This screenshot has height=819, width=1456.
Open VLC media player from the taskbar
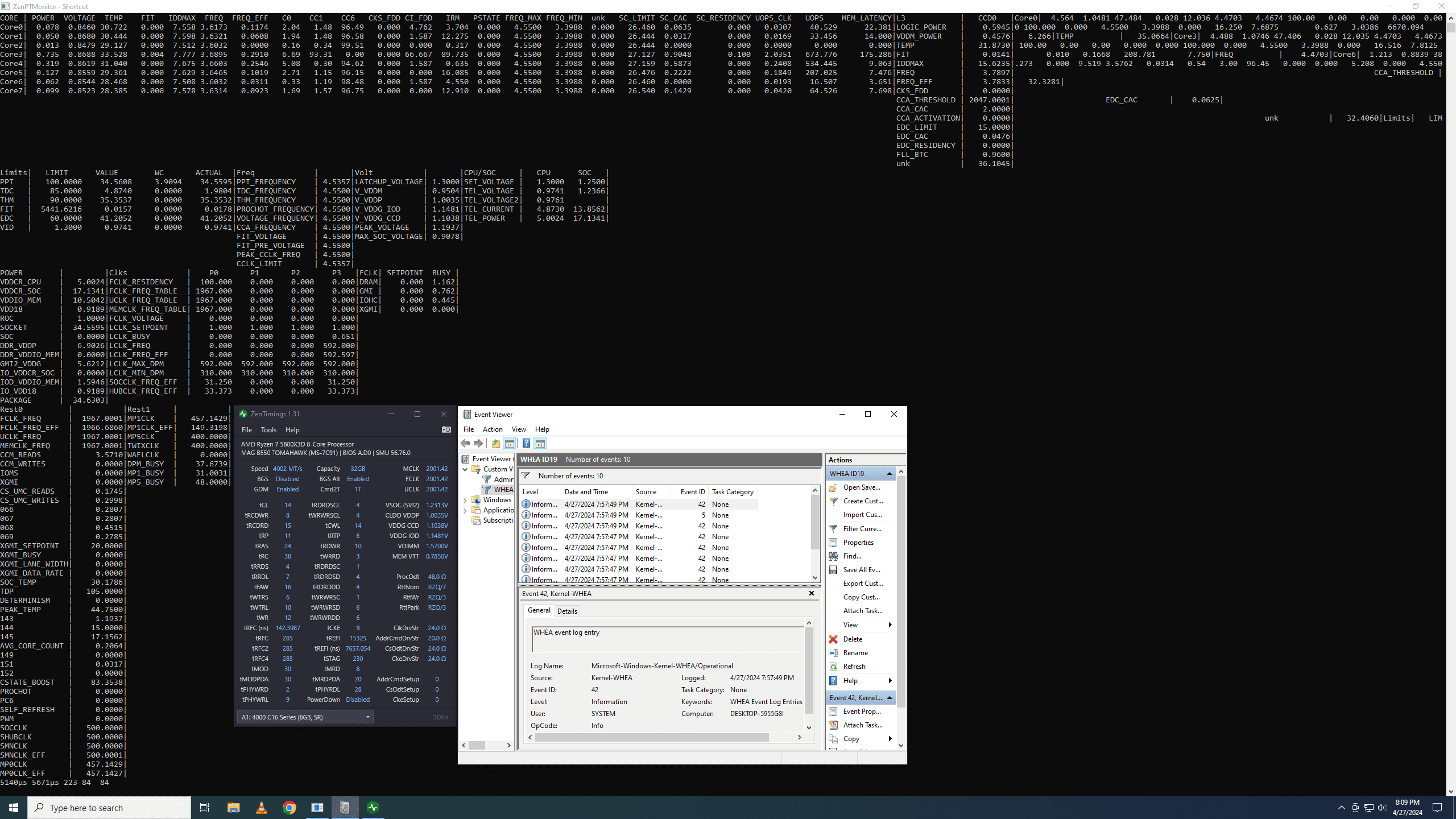pyautogui.click(x=261, y=808)
